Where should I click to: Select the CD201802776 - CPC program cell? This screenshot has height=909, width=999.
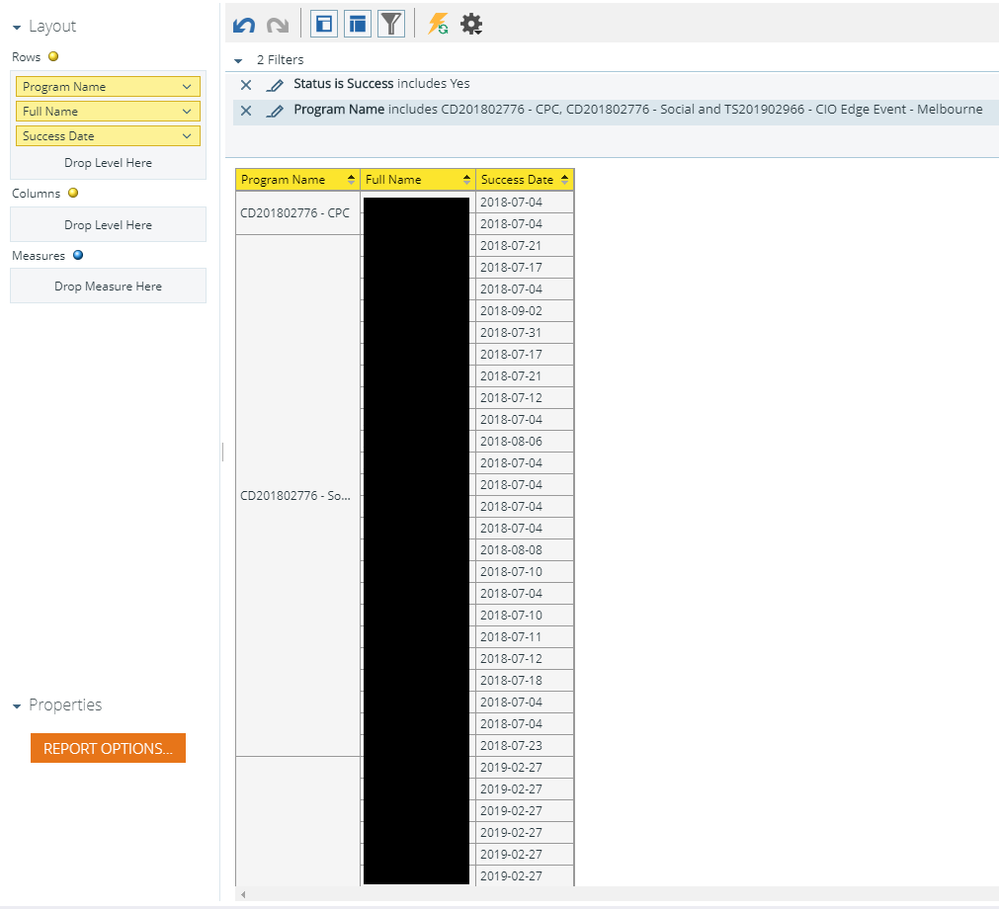click(298, 213)
